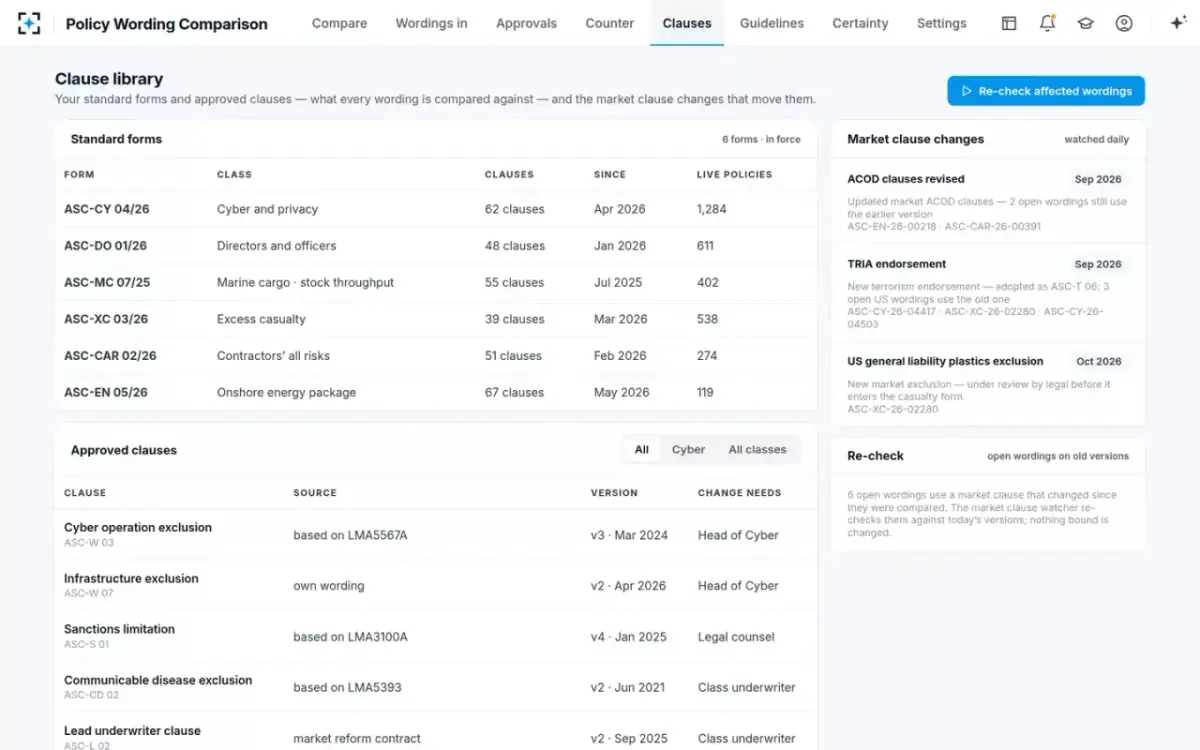Select the All classes filter

pos(757,450)
